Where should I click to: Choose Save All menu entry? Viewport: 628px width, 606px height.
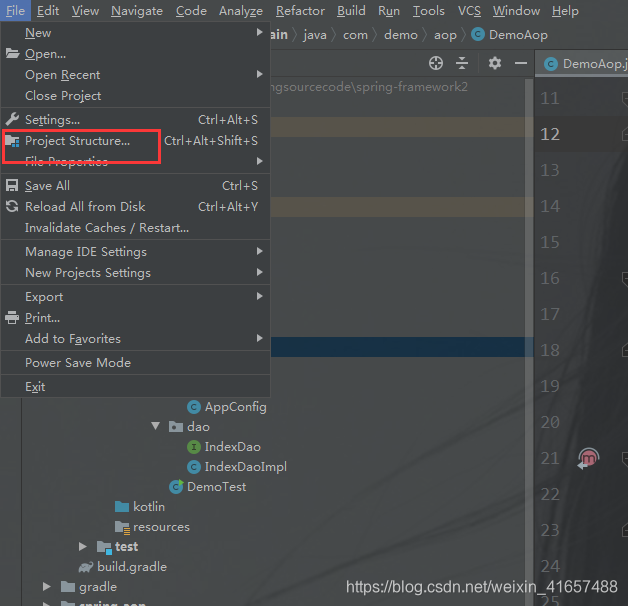(135, 185)
